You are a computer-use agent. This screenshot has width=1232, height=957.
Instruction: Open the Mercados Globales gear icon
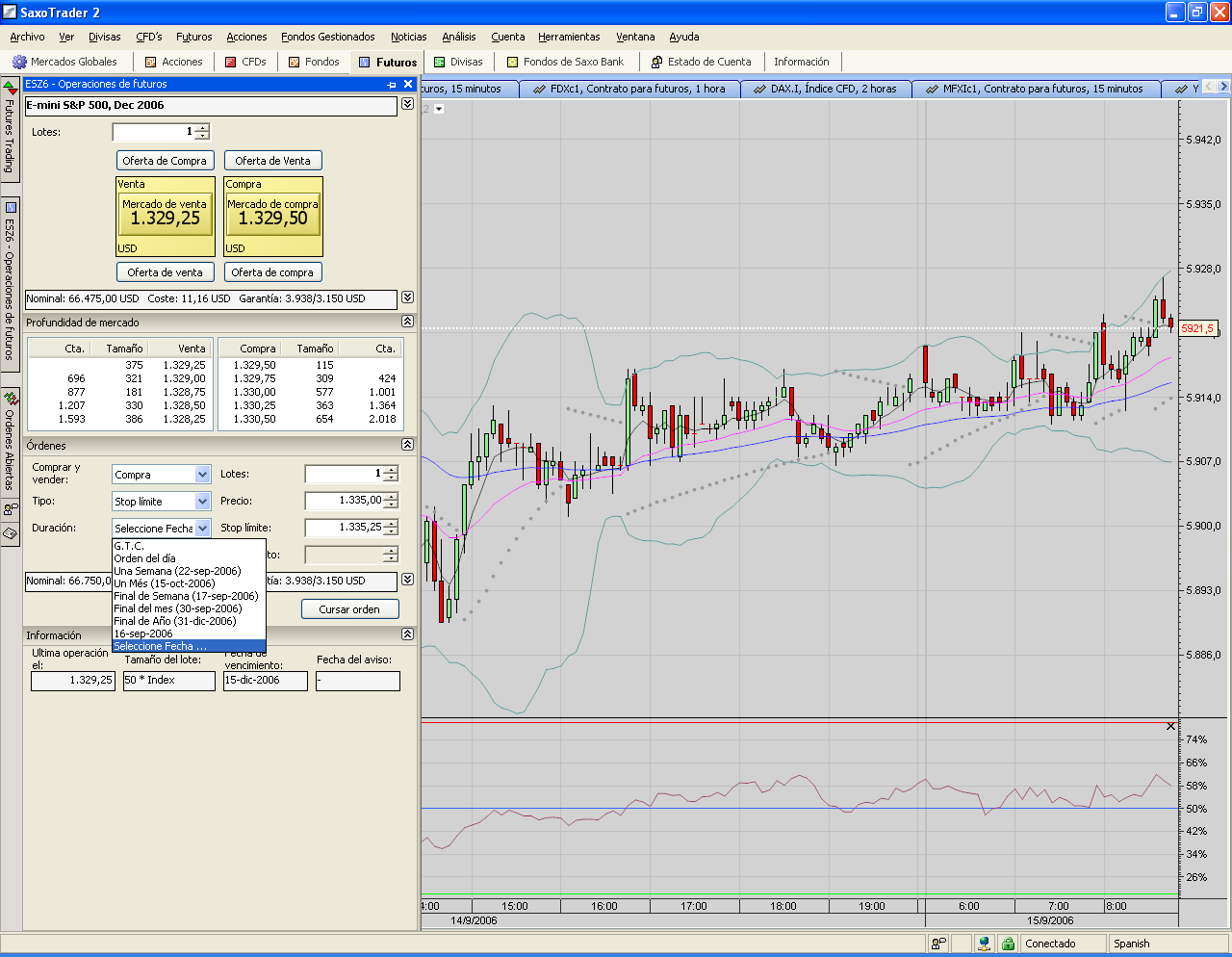tap(19, 62)
